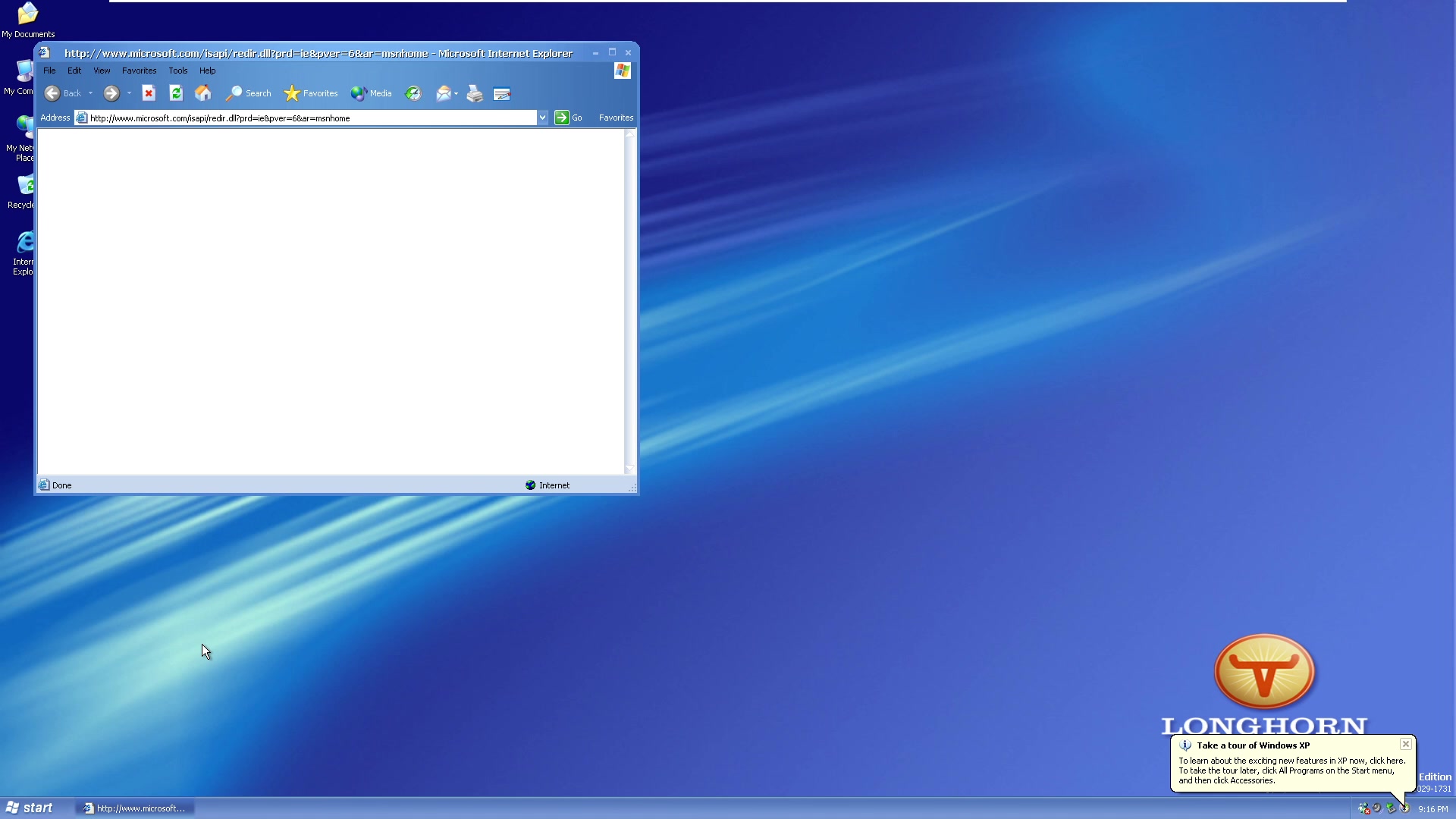The height and width of the screenshot is (819, 1456).
Task: Maximize the Internet Explorer window
Action: pos(612,53)
